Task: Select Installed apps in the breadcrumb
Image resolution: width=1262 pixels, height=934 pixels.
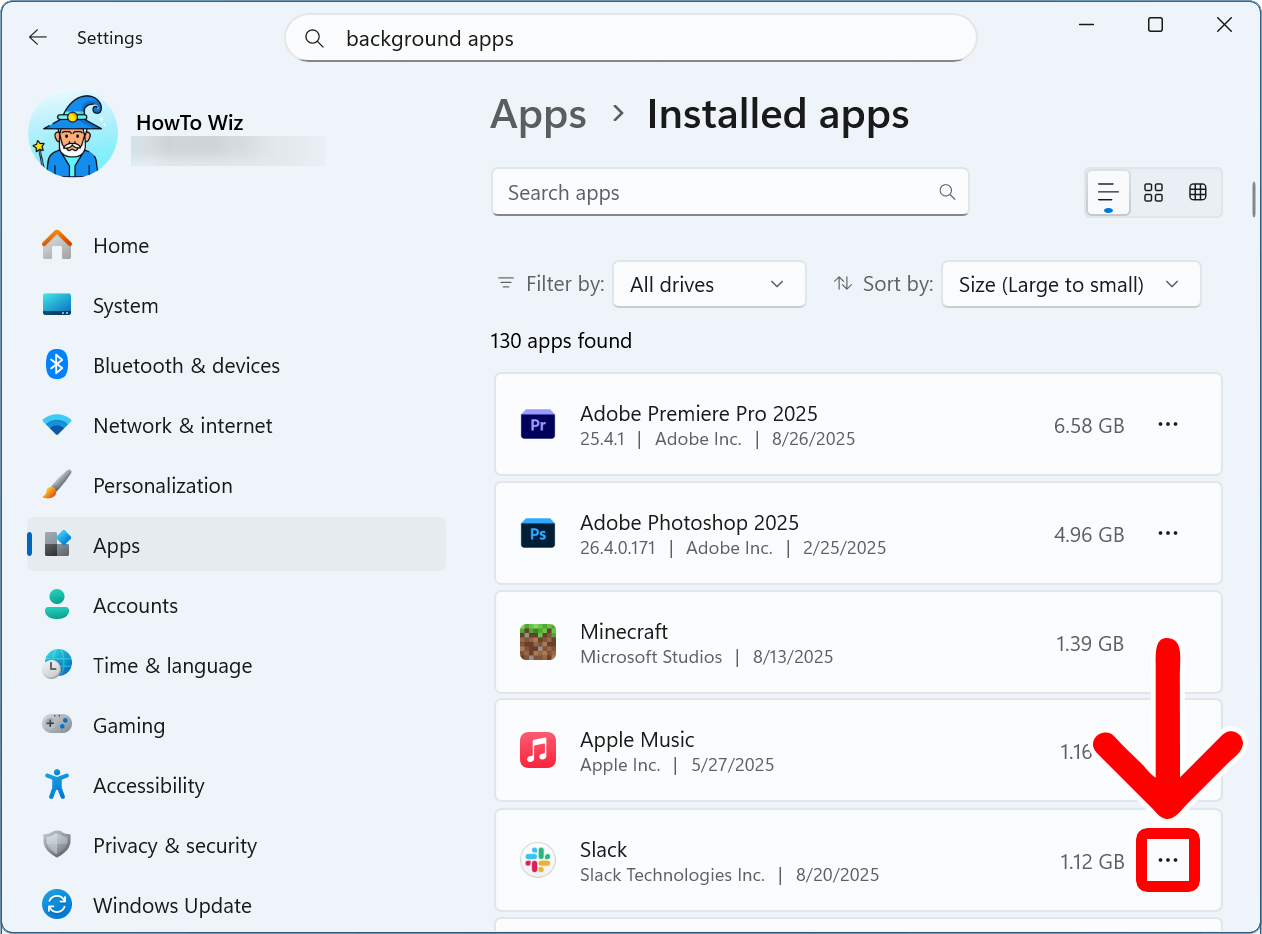Action: coord(778,114)
